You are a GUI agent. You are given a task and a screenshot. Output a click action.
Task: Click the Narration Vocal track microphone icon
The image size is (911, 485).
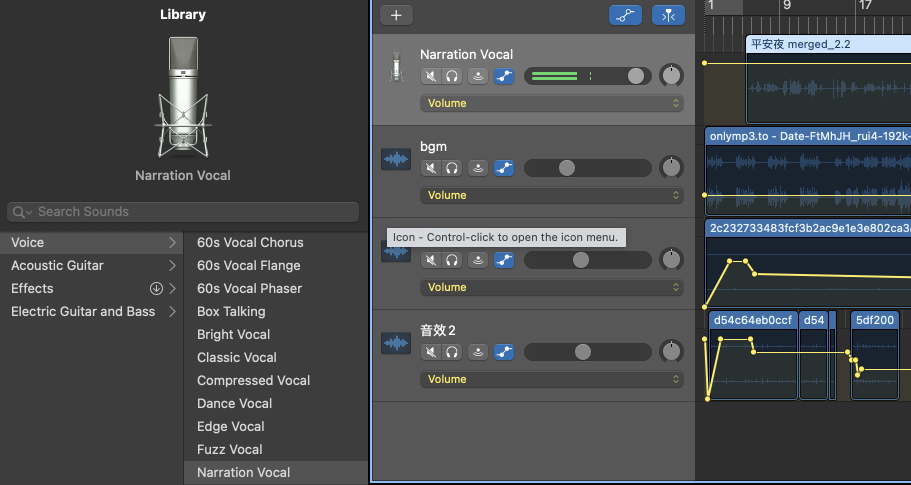tap(397, 68)
